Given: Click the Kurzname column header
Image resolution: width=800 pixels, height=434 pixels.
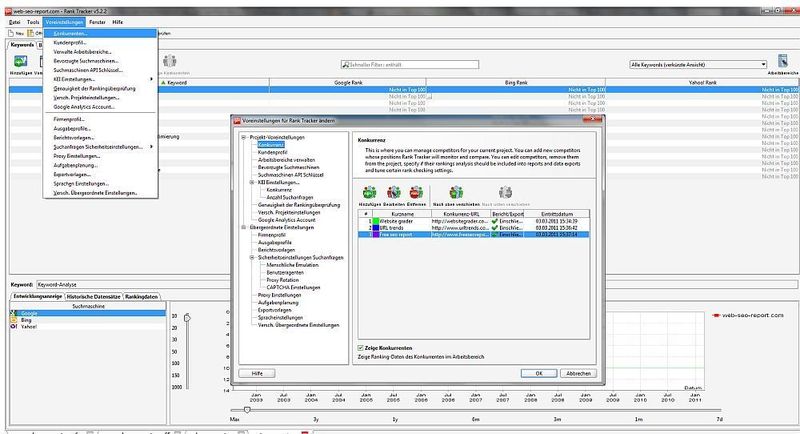Looking at the screenshot, I should (x=402, y=214).
